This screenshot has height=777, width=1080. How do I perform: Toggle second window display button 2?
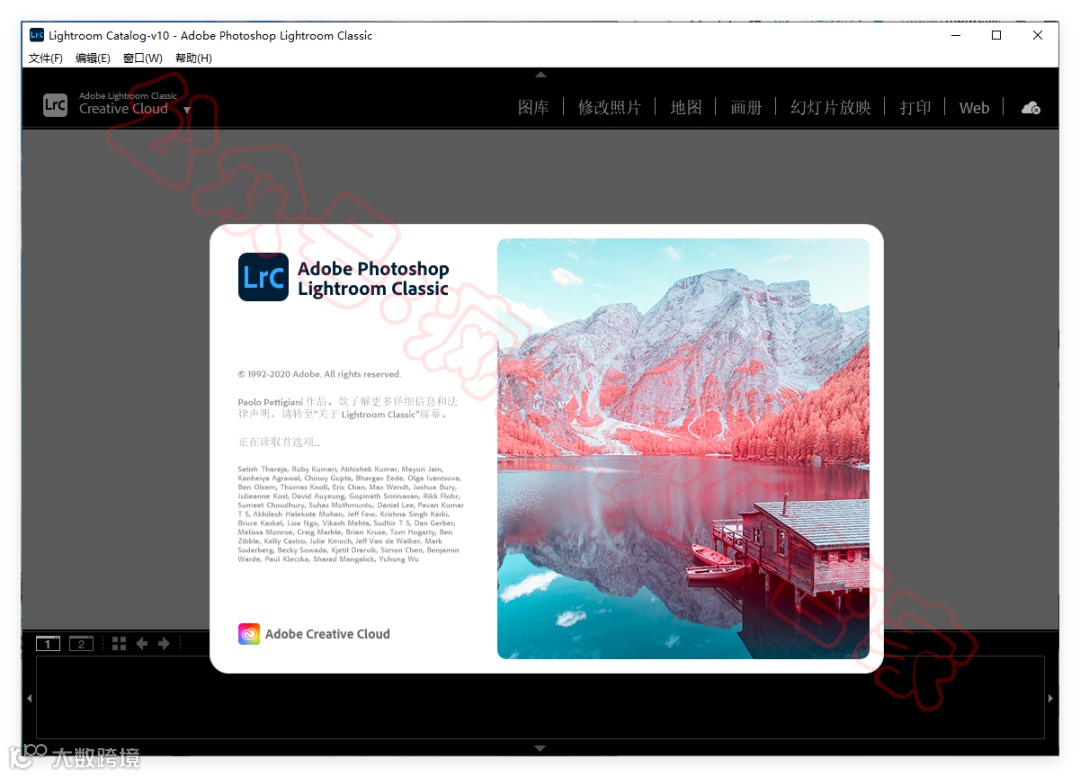pos(81,643)
